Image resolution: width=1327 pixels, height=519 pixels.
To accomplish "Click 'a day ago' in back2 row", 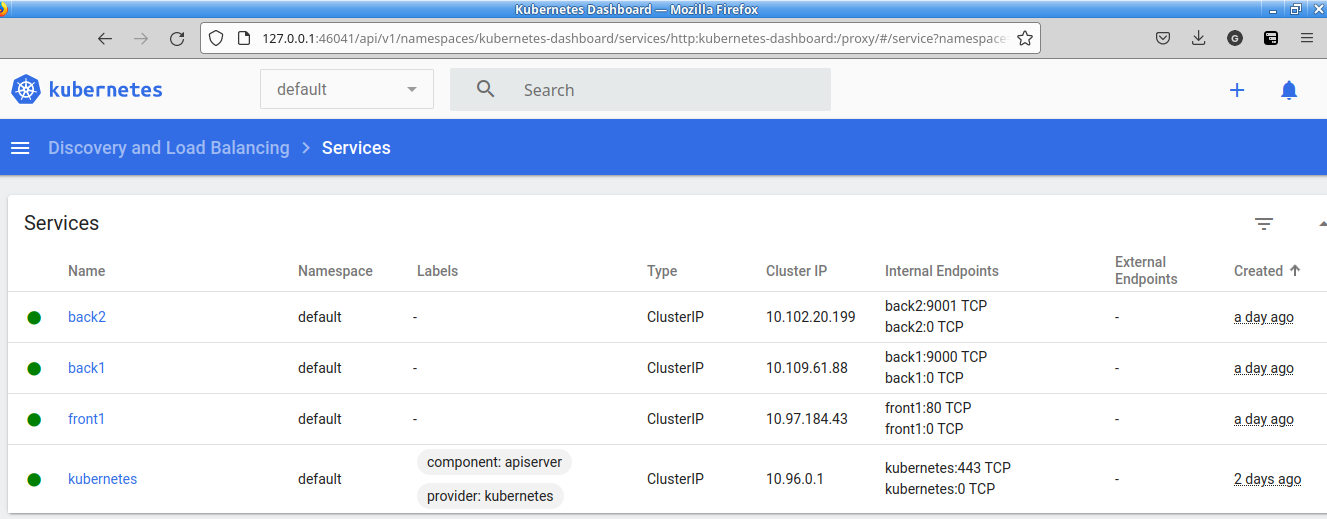I will click(1264, 317).
